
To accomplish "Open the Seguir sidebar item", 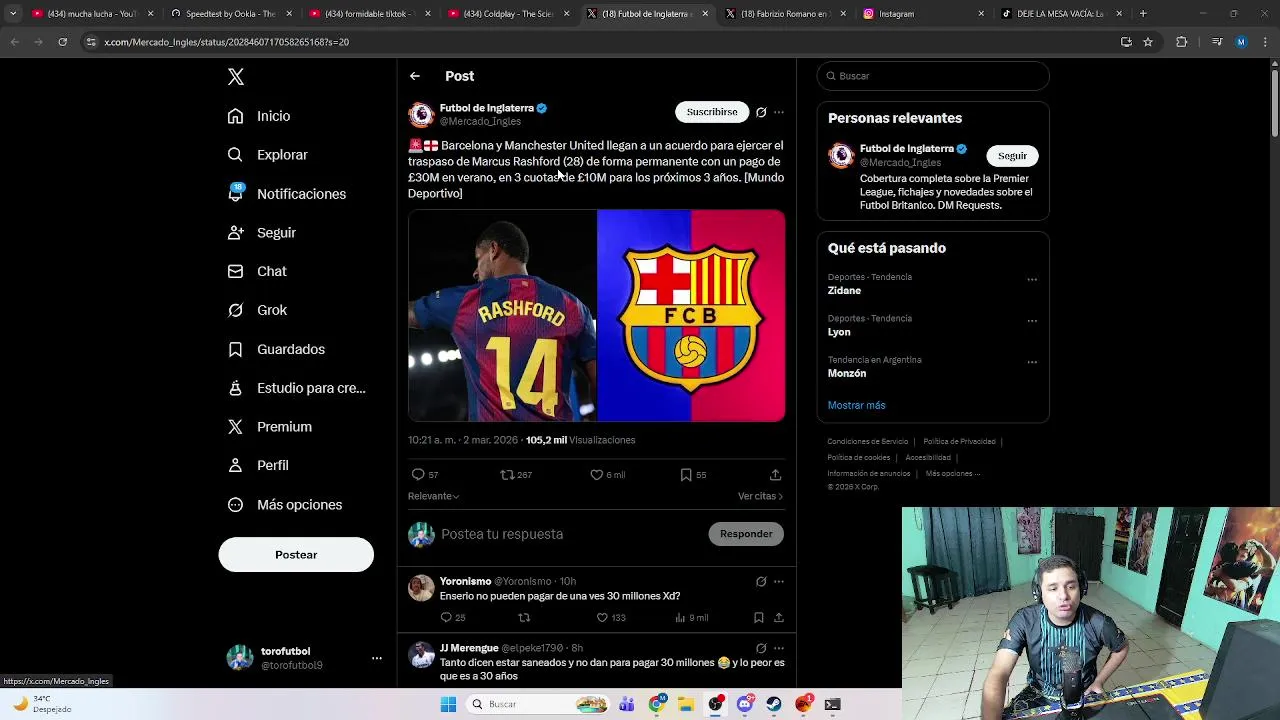I will pyautogui.click(x=261, y=233).
